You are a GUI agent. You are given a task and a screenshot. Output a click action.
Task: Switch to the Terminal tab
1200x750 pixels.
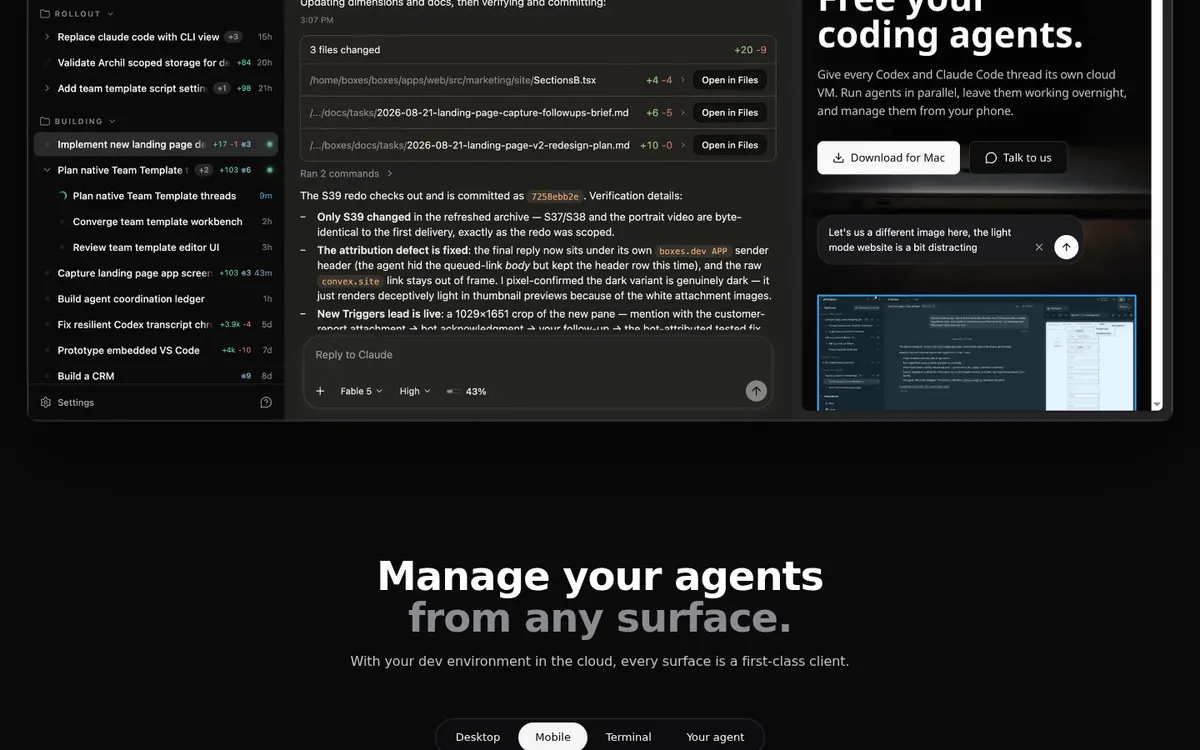pyautogui.click(x=628, y=737)
